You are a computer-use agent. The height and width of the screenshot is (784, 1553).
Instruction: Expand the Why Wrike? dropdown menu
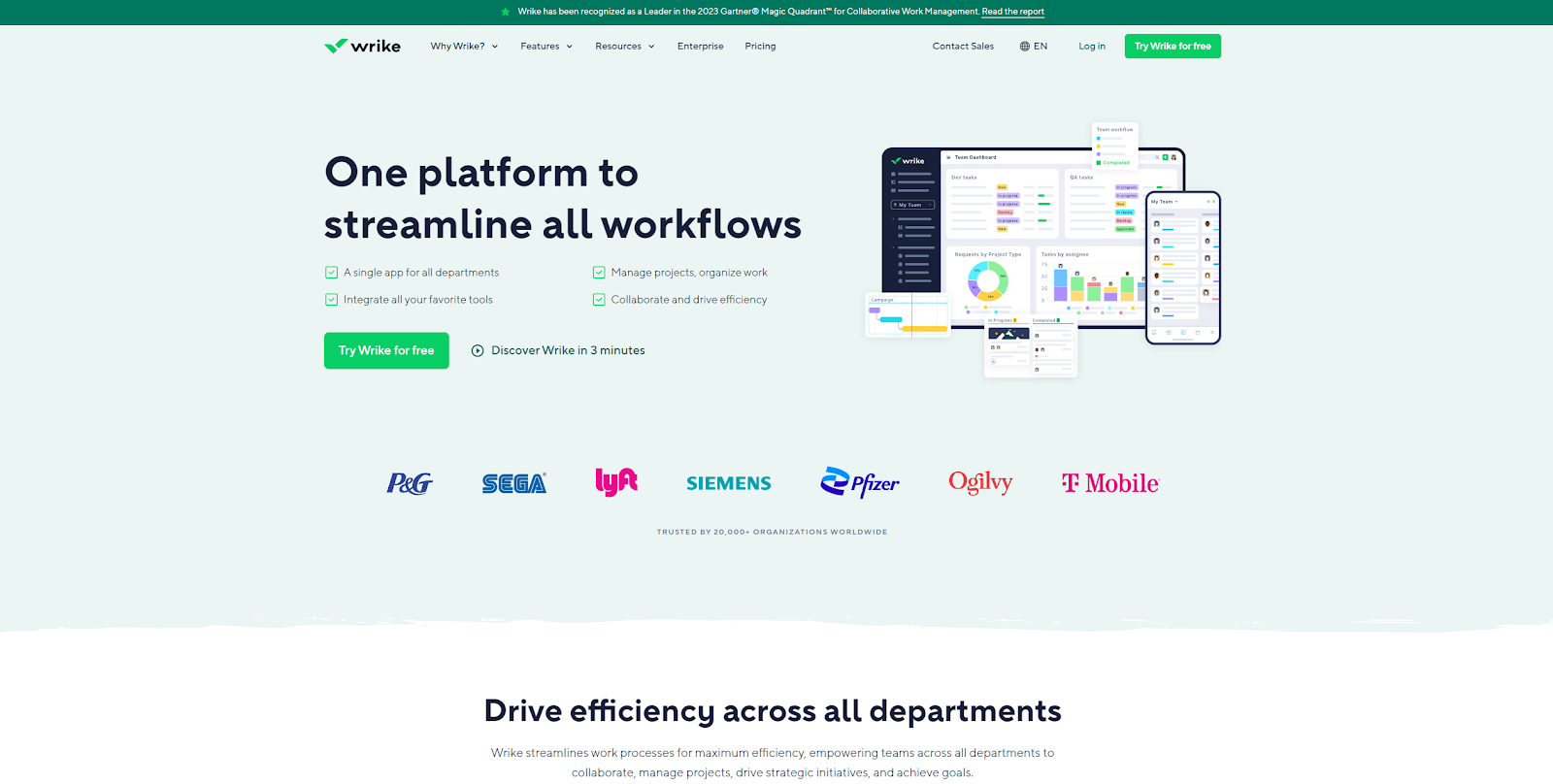pos(464,47)
